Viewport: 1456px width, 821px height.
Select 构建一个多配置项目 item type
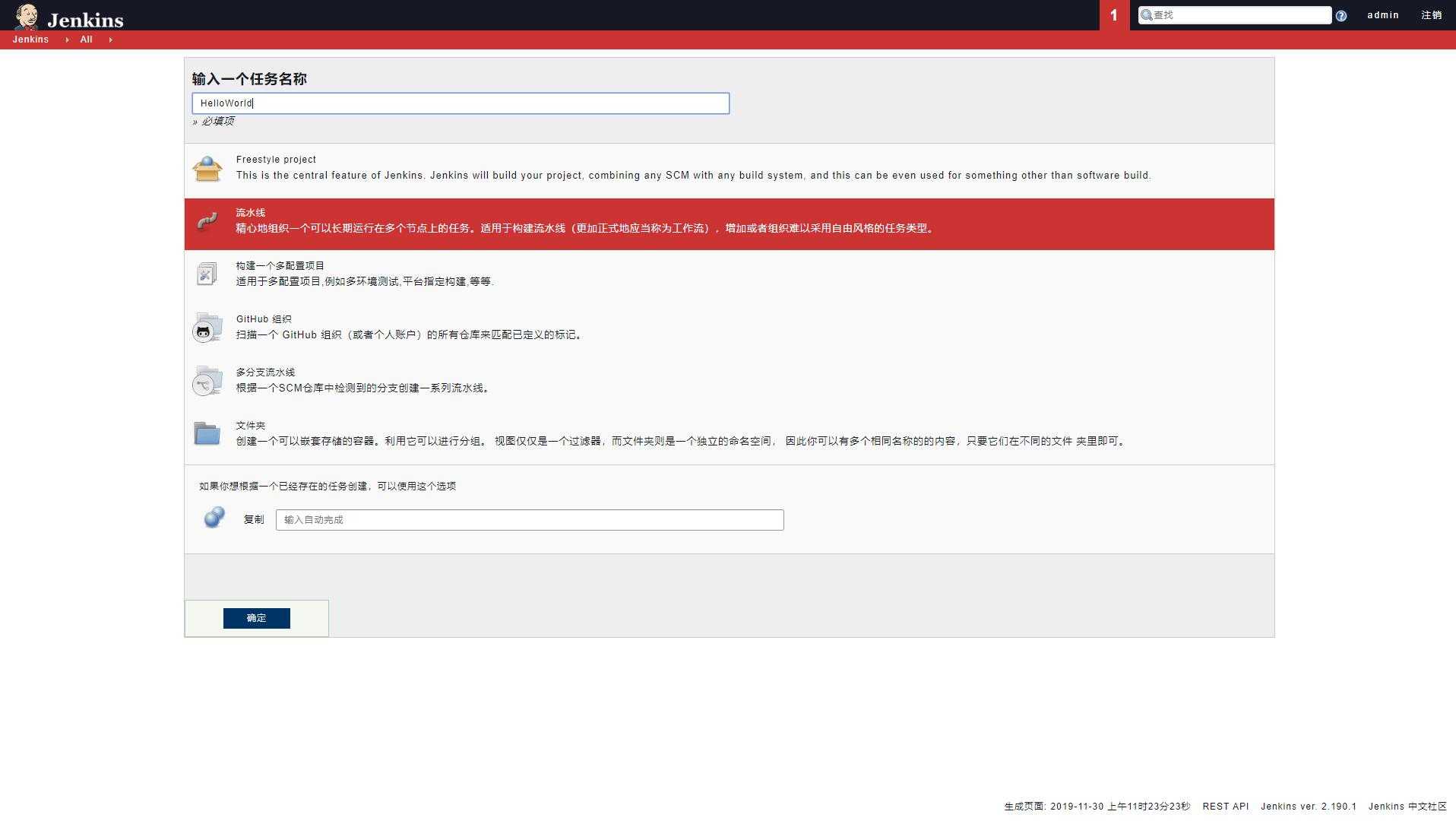click(x=730, y=277)
